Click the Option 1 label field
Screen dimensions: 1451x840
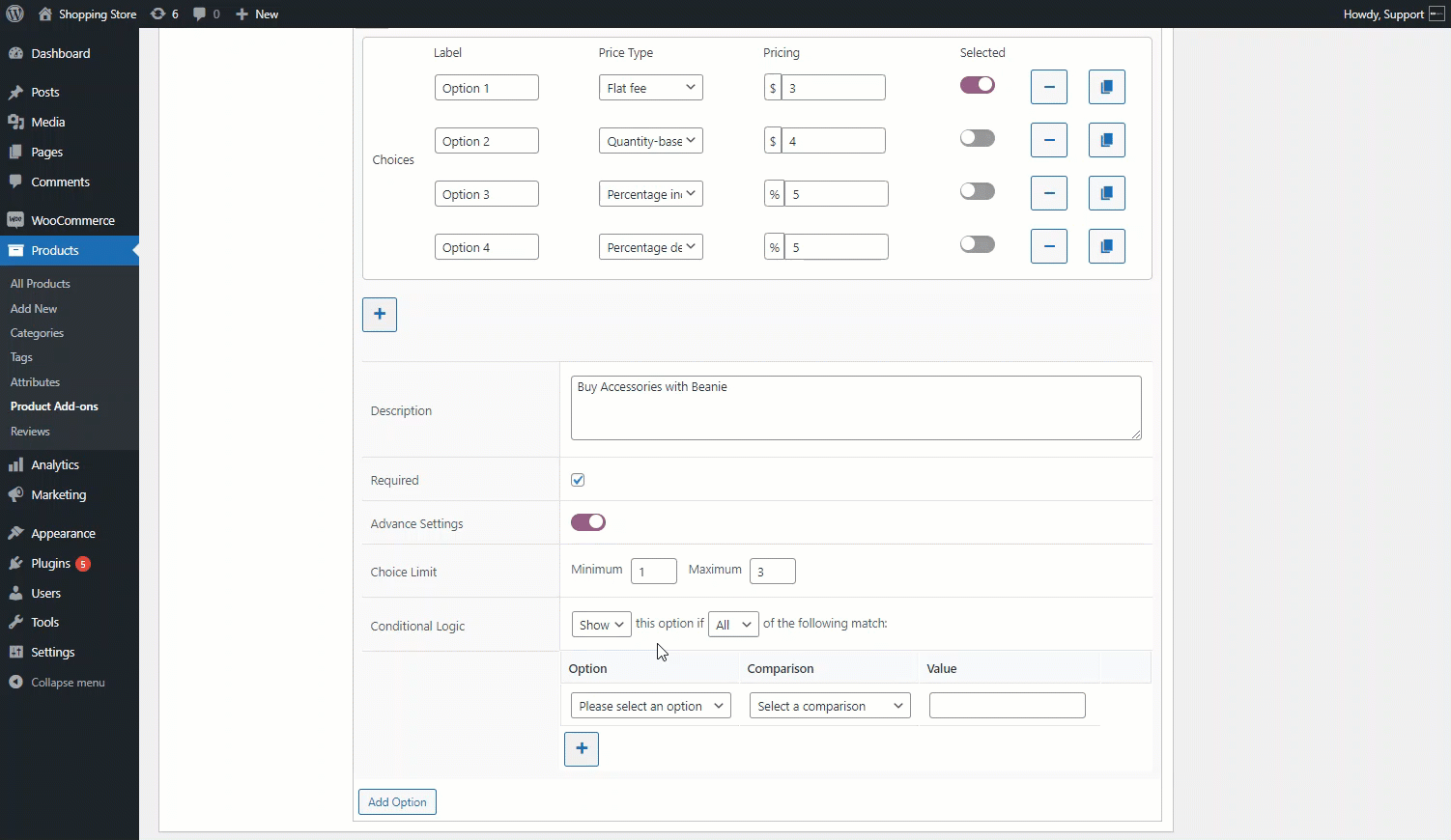(487, 87)
